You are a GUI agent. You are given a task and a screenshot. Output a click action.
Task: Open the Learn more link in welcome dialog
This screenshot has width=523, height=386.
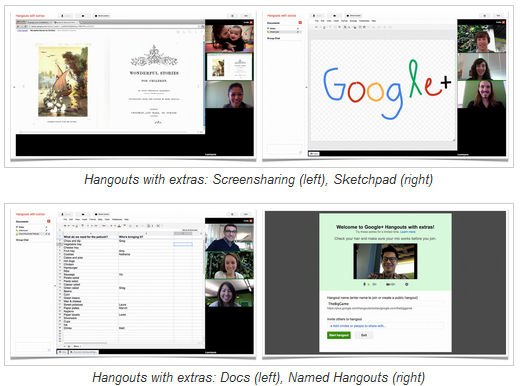pos(408,232)
